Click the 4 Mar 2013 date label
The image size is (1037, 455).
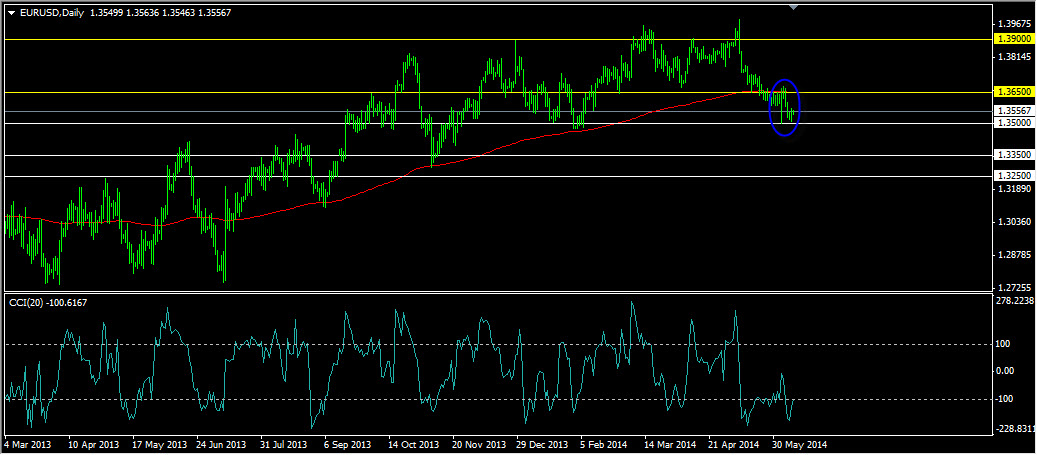coord(27,445)
